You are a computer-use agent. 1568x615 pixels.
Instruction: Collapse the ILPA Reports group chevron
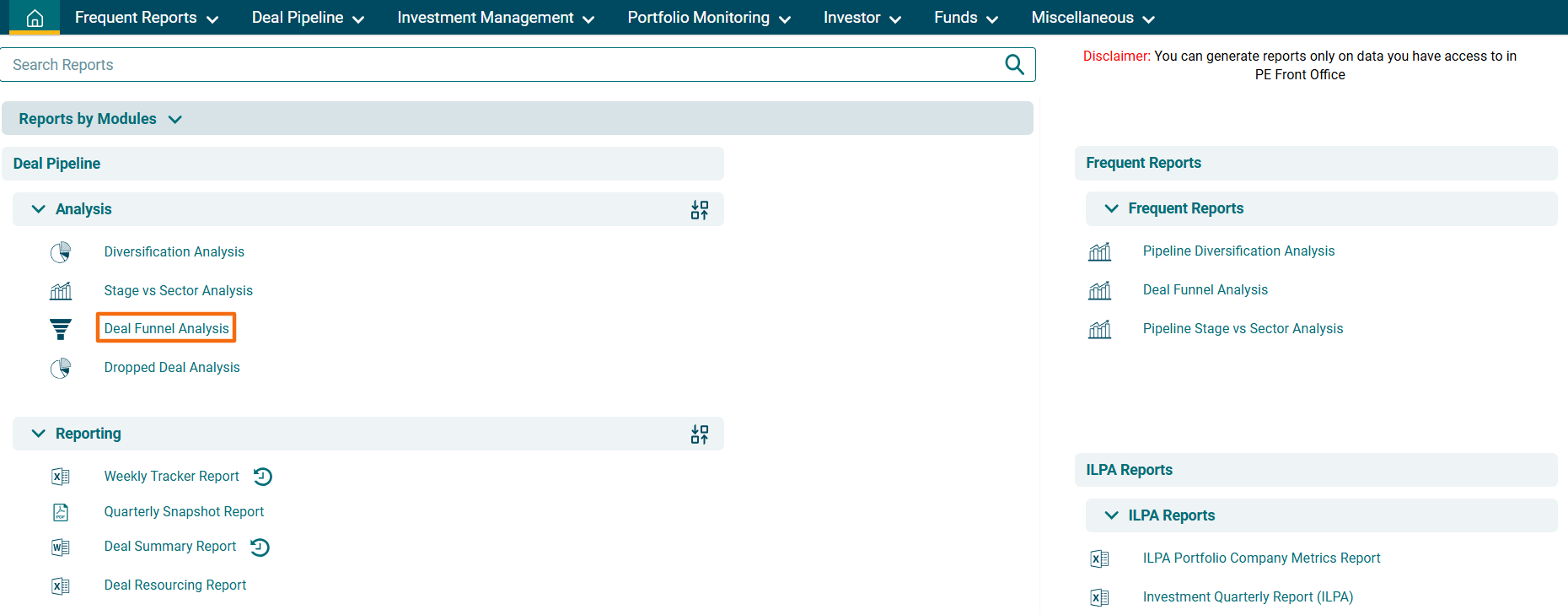coord(1111,515)
